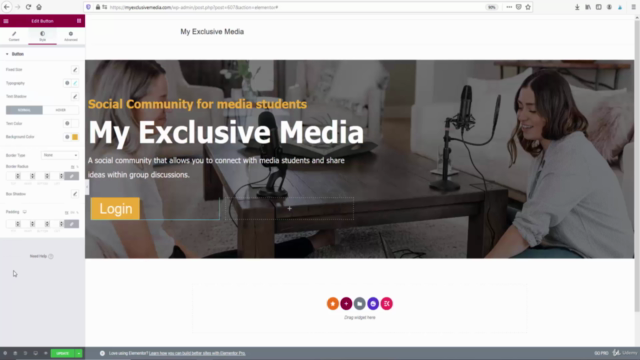Click Go Pro in footer
The image size is (640, 360).
tap(601, 353)
